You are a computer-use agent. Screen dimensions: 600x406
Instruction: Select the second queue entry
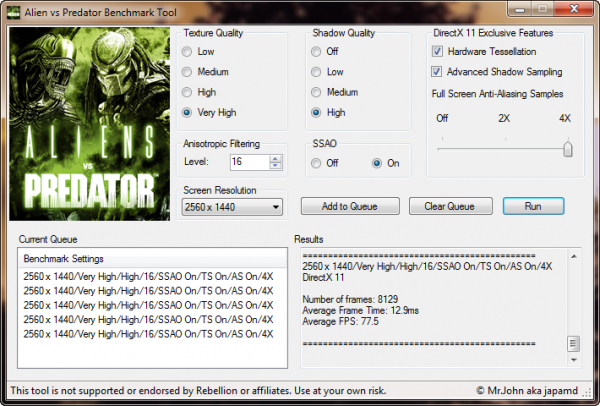coord(148,291)
